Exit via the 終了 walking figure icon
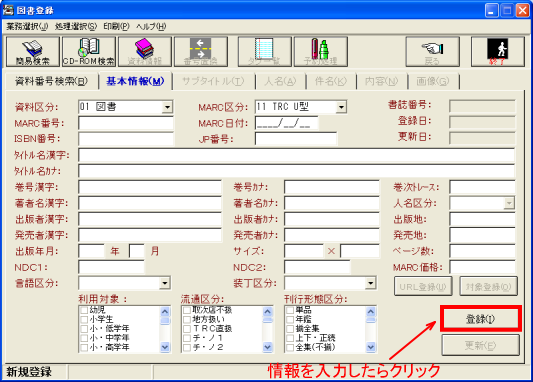This screenshot has width=533, height=382. (497, 52)
